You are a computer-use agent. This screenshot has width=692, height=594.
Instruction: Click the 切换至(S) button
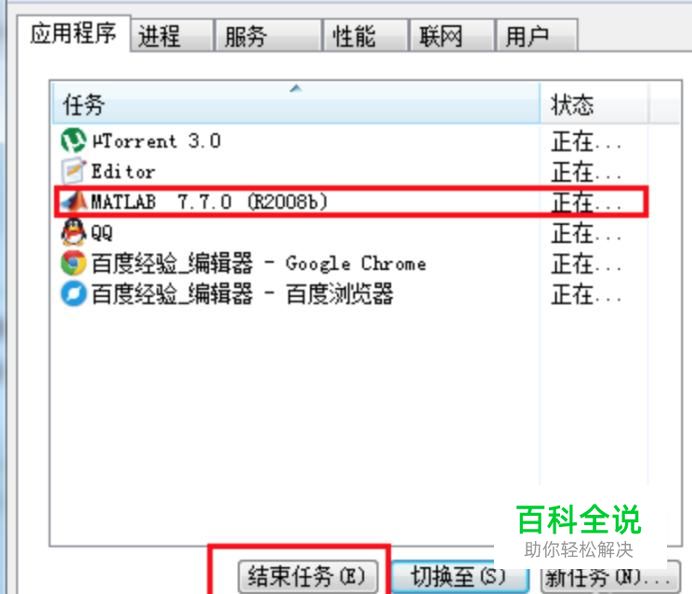click(x=459, y=576)
